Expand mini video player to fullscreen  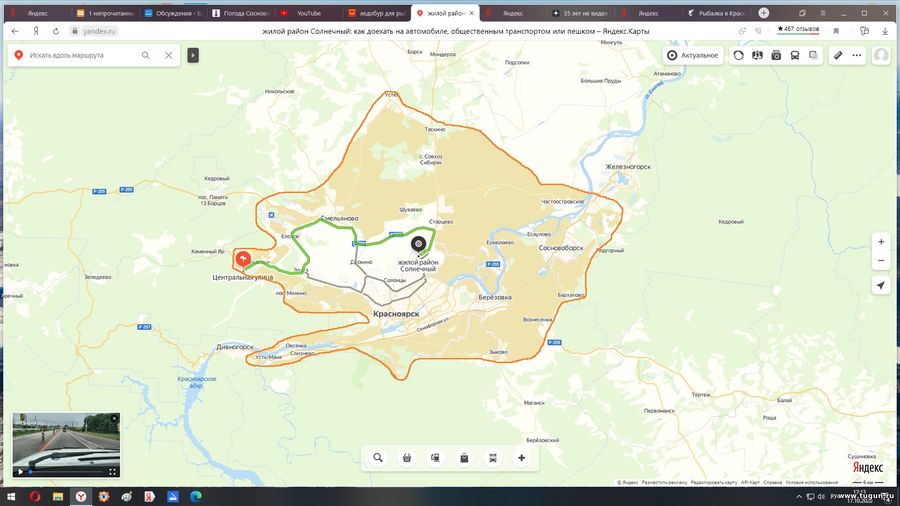(x=112, y=472)
